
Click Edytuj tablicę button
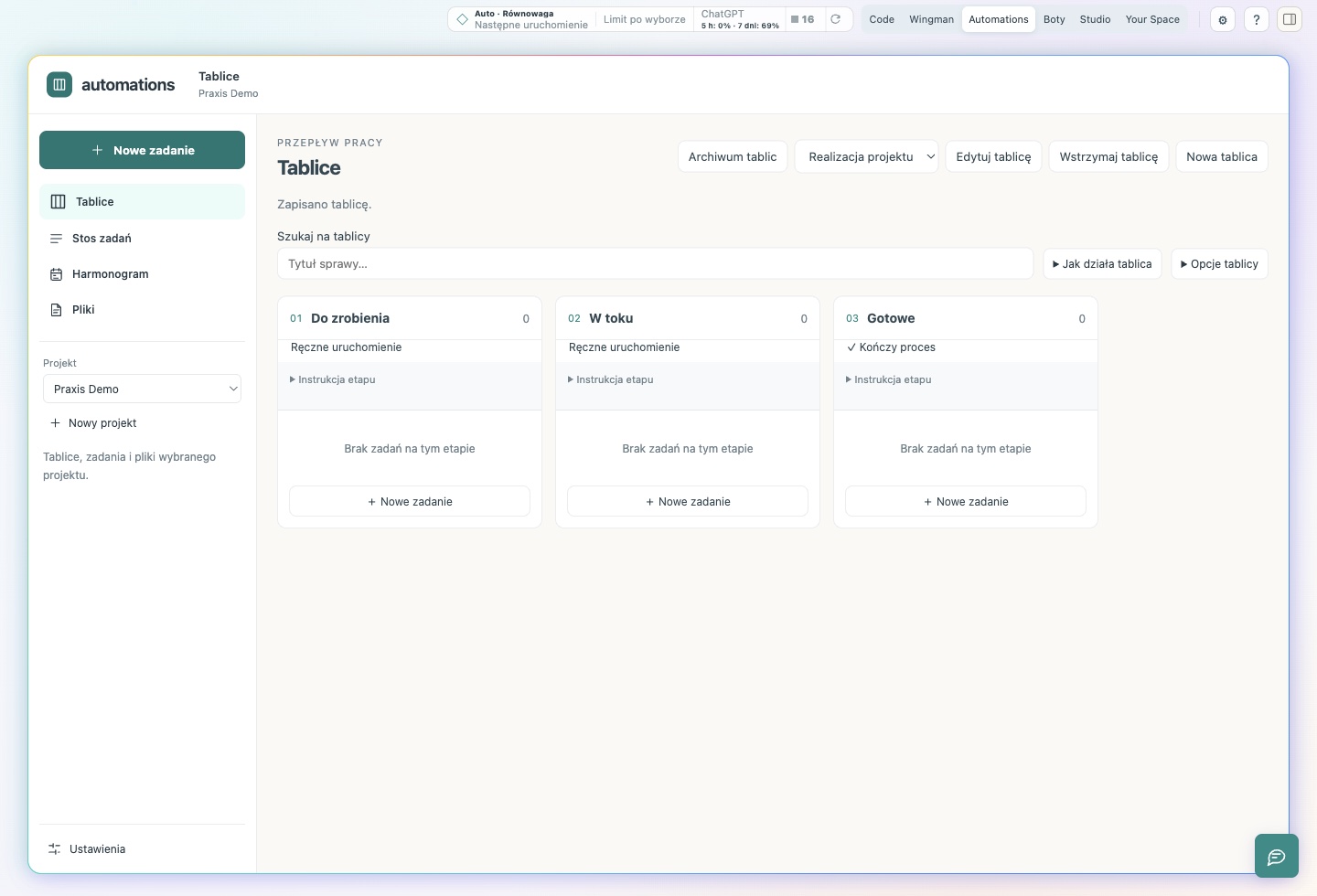(x=993, y=156)
